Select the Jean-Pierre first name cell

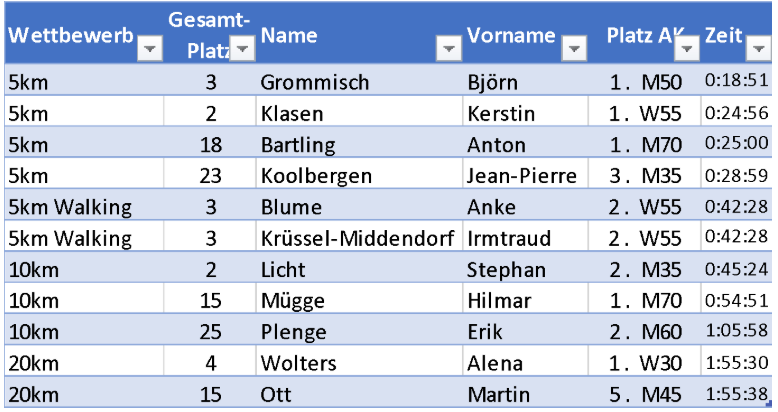click(x=522, y=176)
